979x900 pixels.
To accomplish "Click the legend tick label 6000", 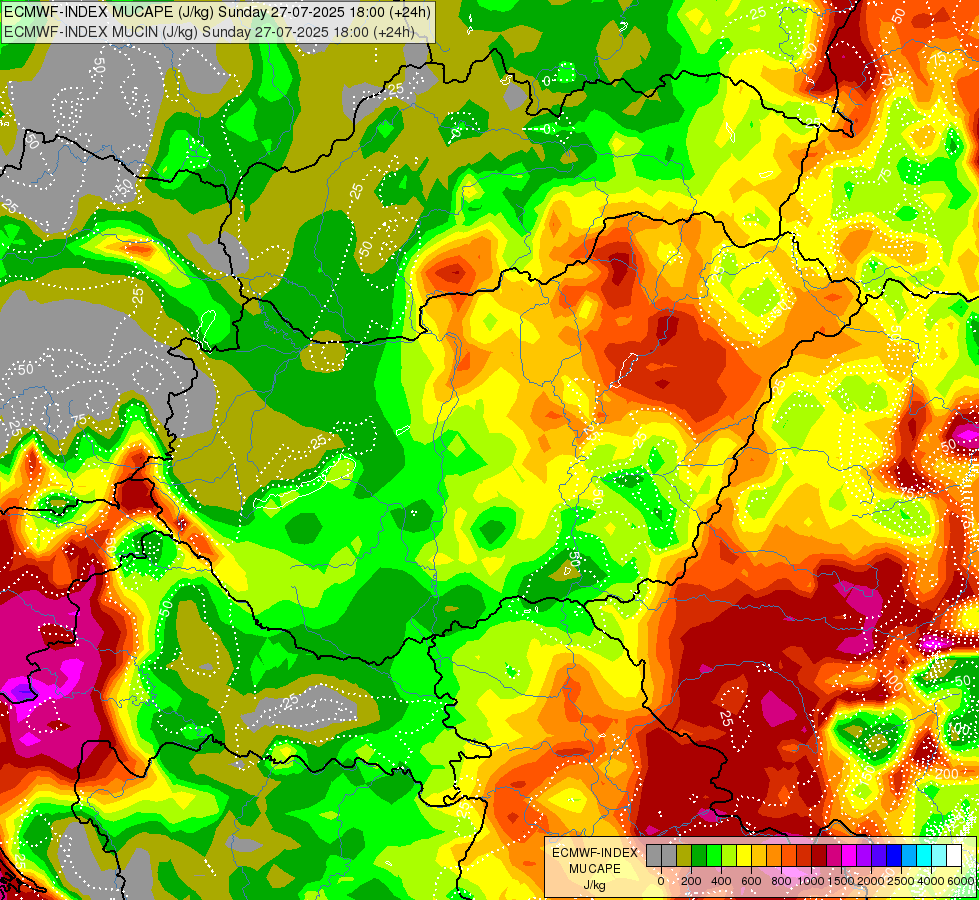I will (961, 881).
